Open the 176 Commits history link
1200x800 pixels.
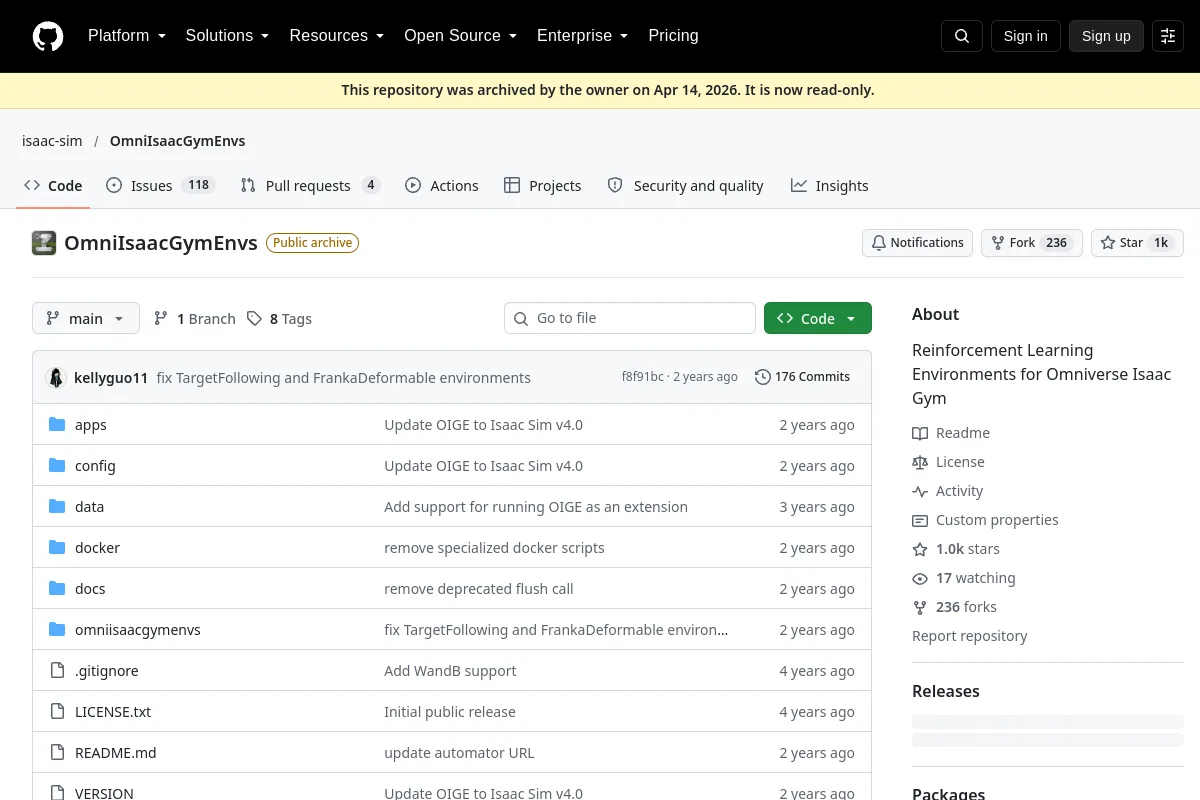pyautogui.click(x=802, y=377)
